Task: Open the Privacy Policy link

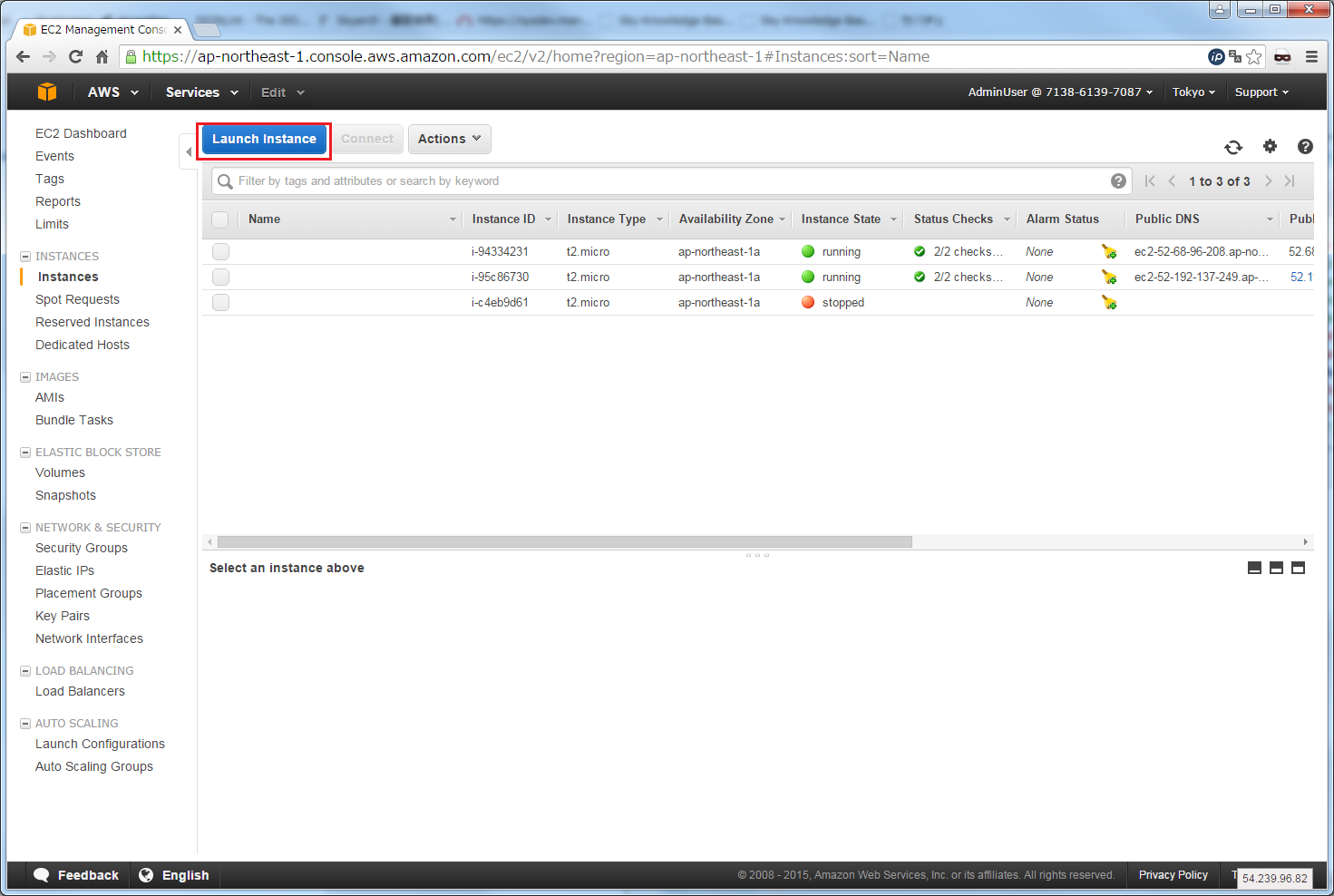Action: pos(1173,875)
